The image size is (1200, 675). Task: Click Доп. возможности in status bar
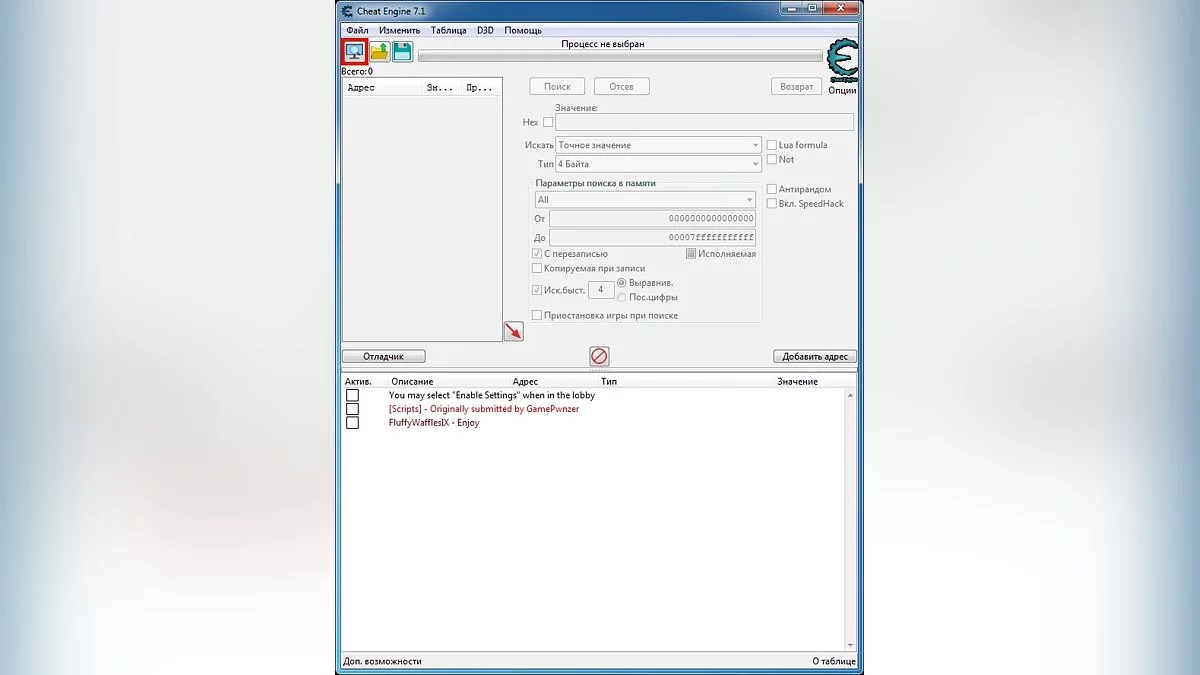click(x=382, y=661)
